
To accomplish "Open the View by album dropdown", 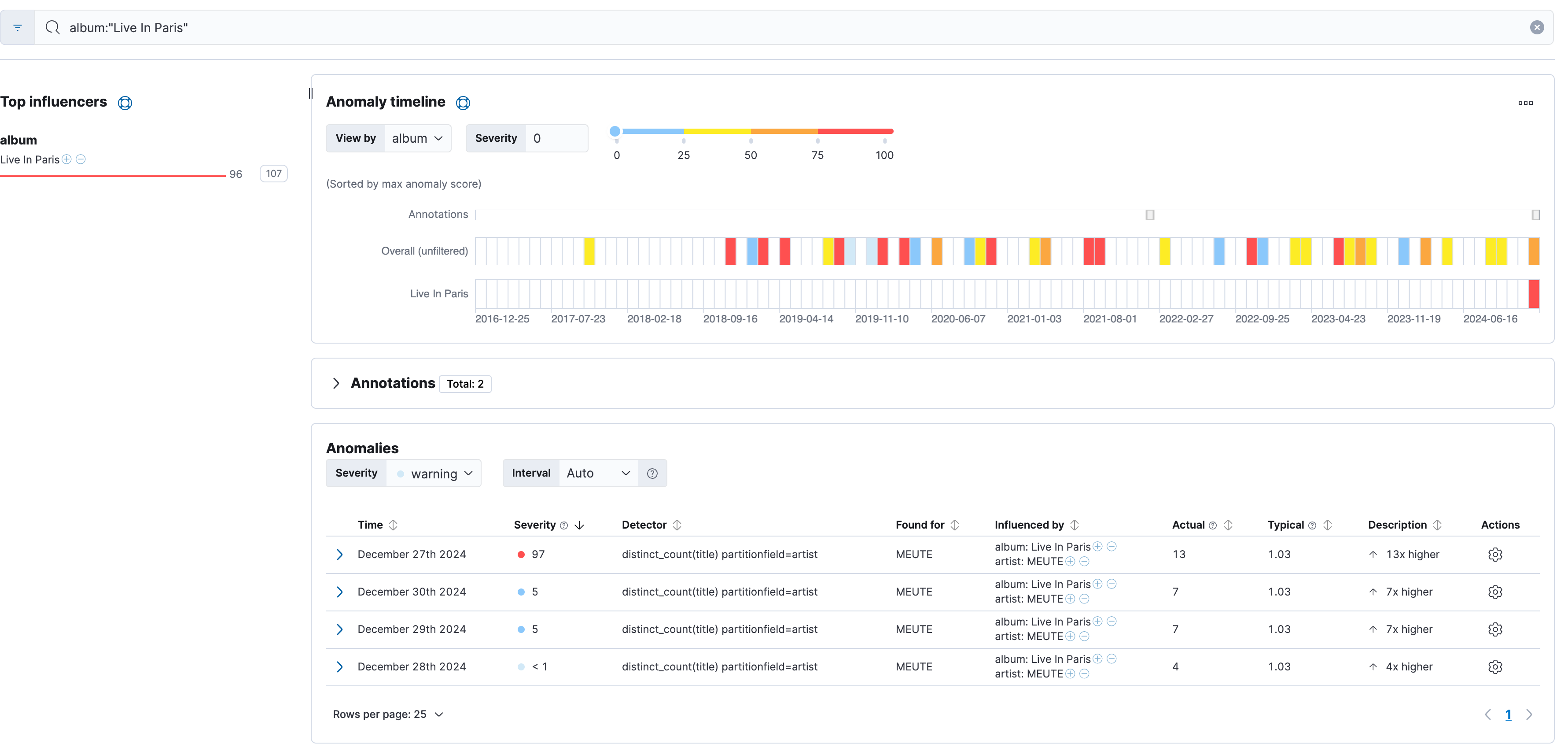I will (418, 139).
